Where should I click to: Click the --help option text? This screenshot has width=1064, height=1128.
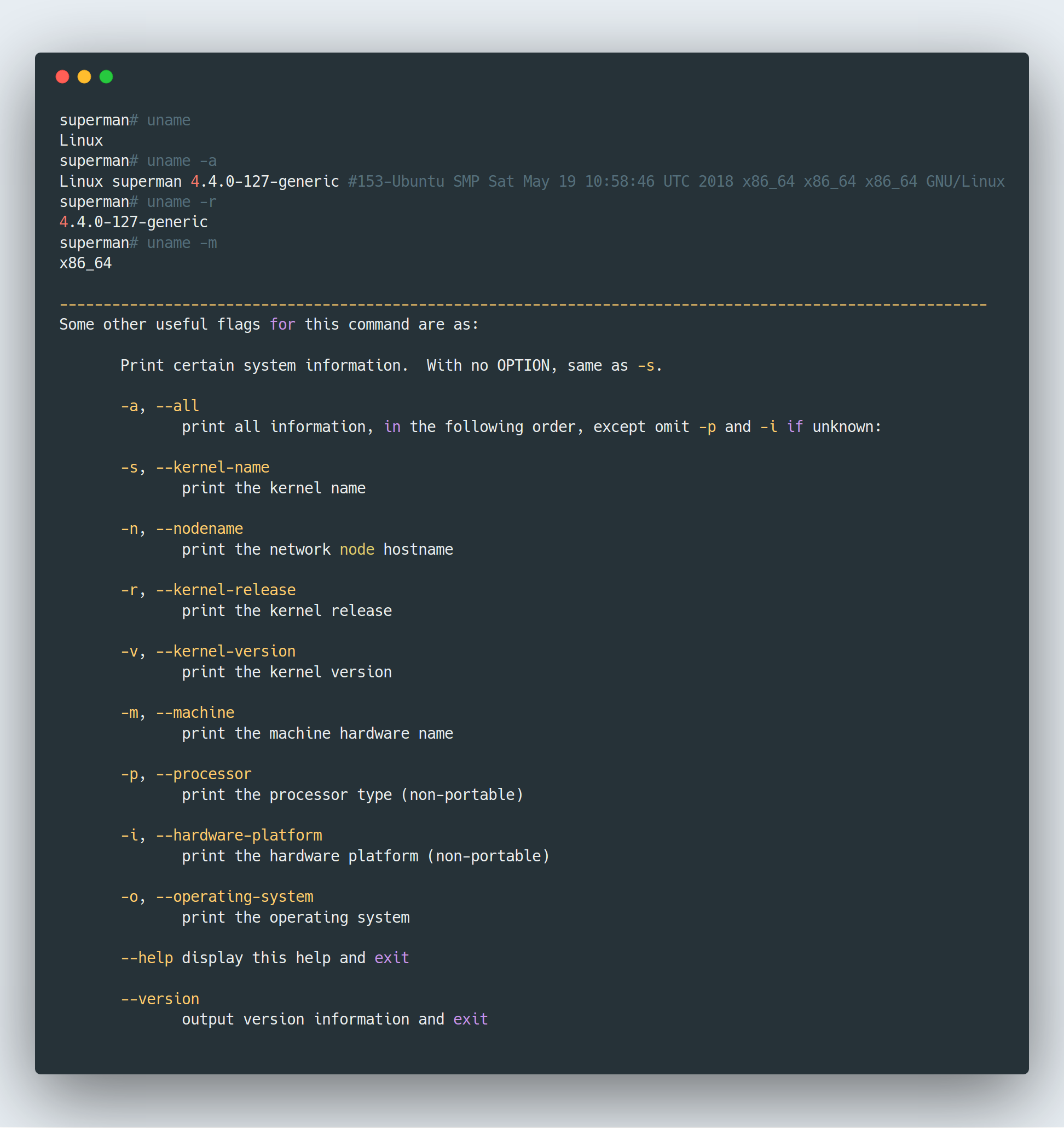click(x=147, y=958)
